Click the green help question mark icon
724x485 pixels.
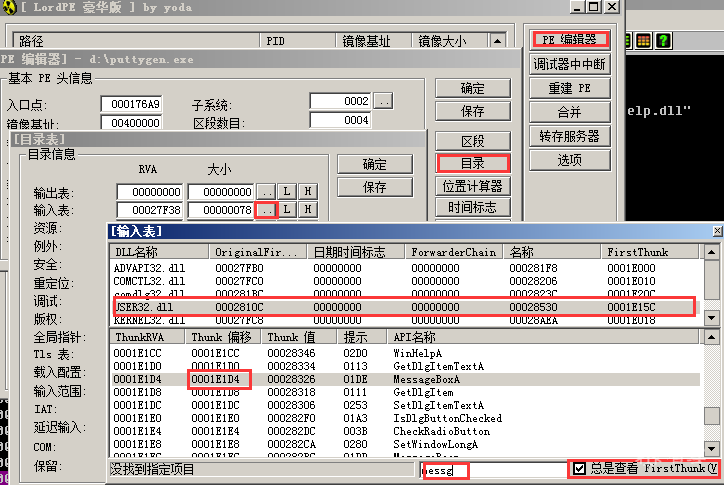coord(664,41)
